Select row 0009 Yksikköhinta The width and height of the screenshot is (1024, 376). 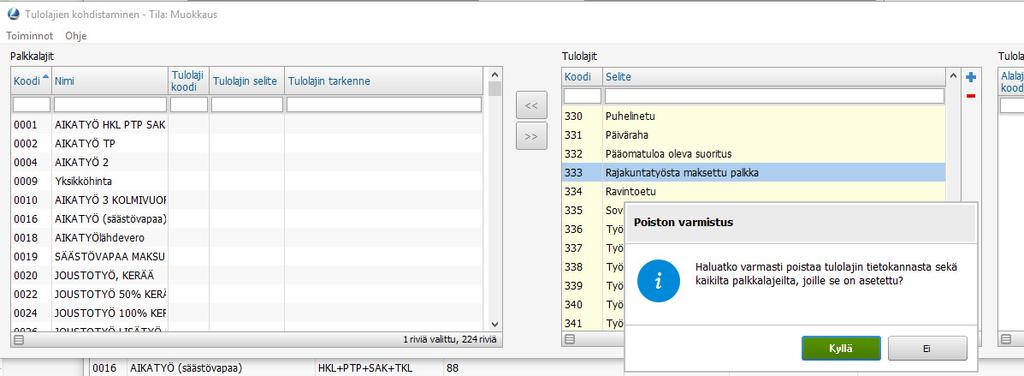[x=248, y=181]
